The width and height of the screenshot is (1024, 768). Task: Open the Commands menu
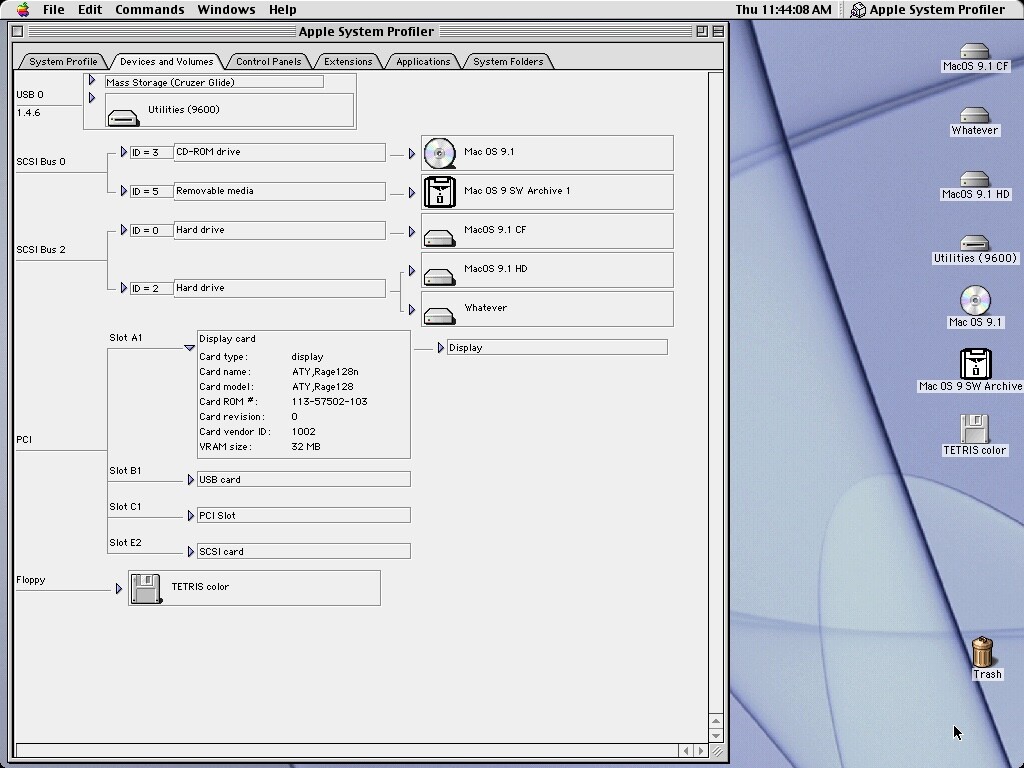point(150,9)
